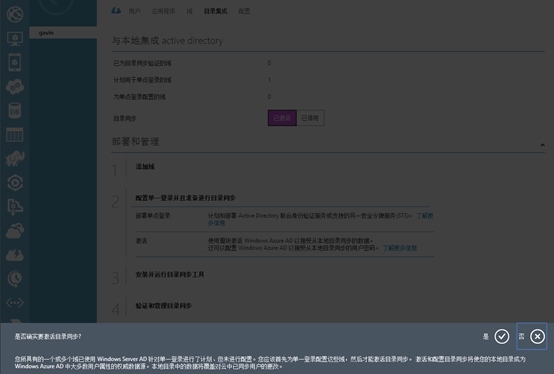Open Storage grid icon in sidebar
The width and height of the screenshot is (554, 374).
pyautogui.click(x=15, y=135)
